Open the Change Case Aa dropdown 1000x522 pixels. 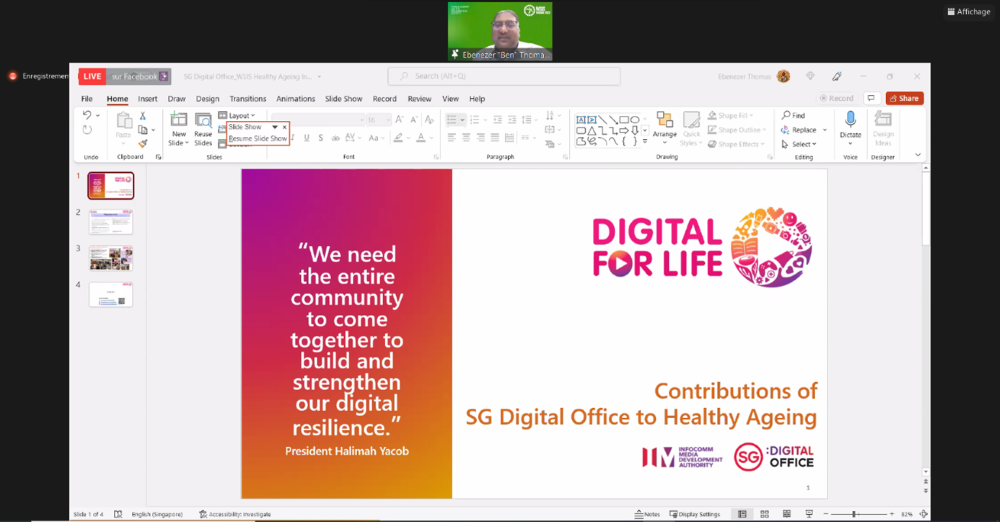[375, 138]
